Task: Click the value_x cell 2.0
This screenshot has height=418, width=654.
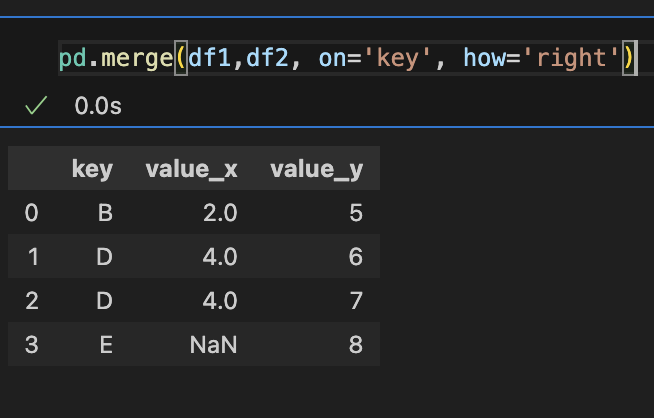Action: click(x=220, y=213)
